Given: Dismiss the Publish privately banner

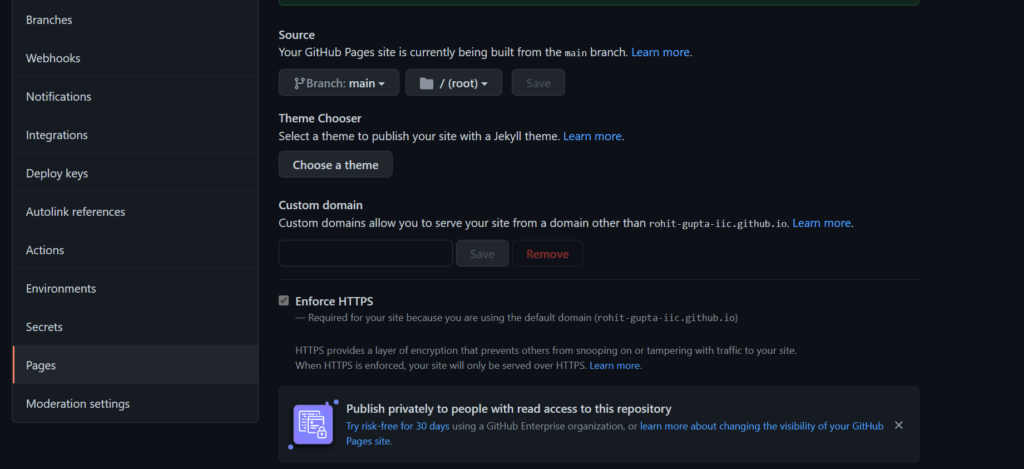Looking at the screenshot, I should [x=899, y=425].
